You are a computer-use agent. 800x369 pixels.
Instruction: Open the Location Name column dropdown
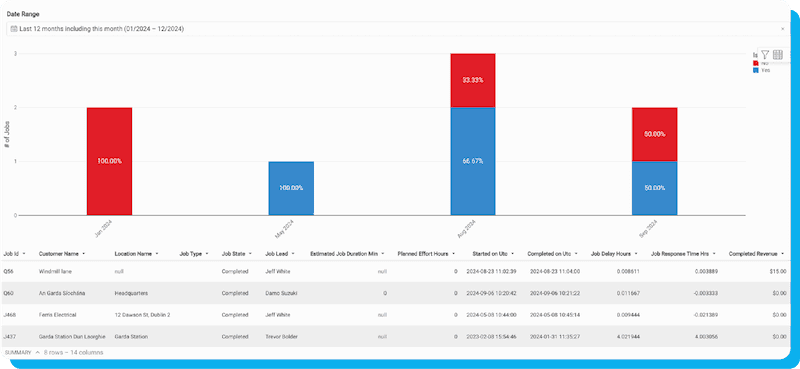[x=157, y=254]
